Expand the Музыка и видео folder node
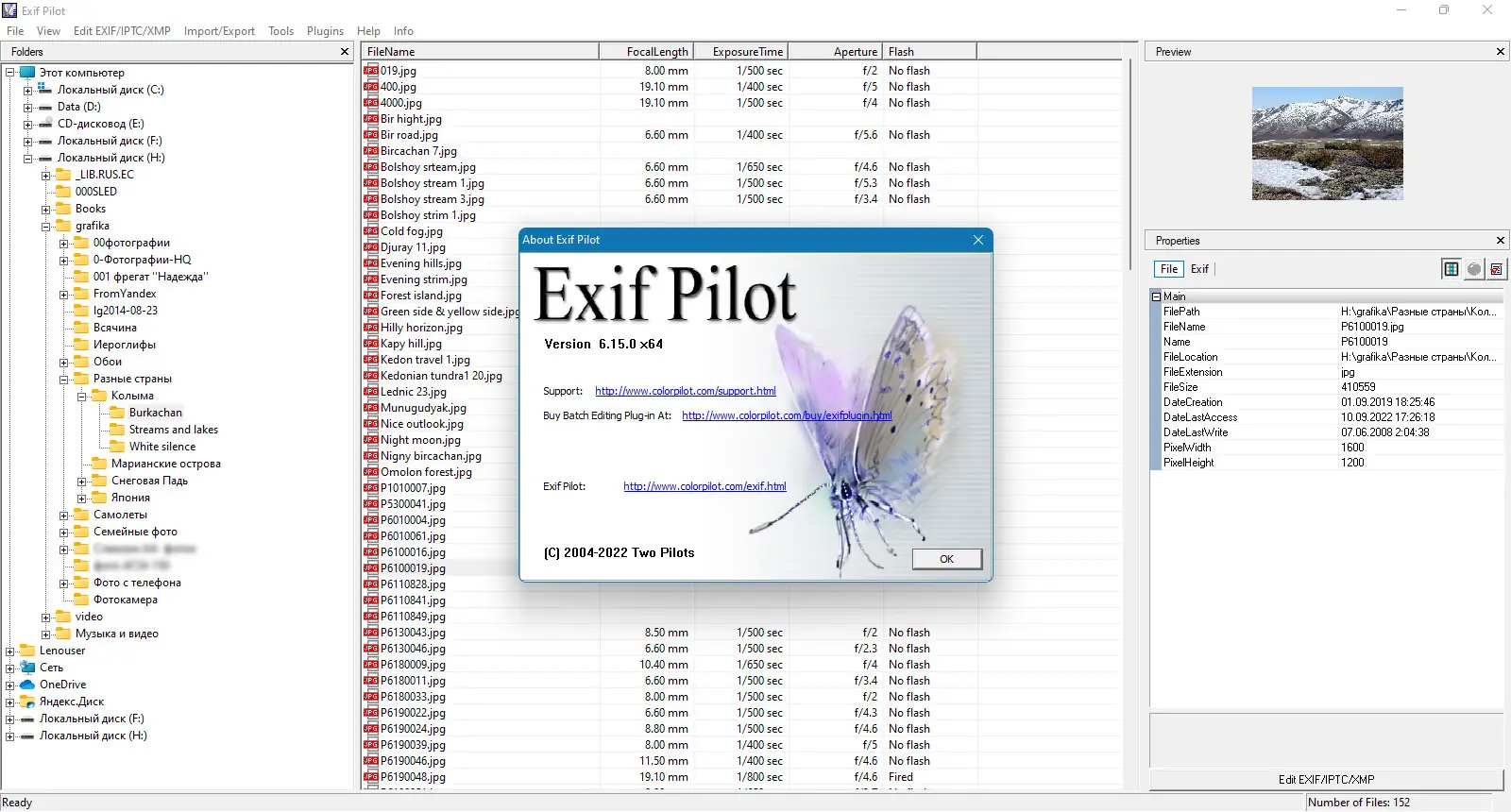 (x=45, y=634)
